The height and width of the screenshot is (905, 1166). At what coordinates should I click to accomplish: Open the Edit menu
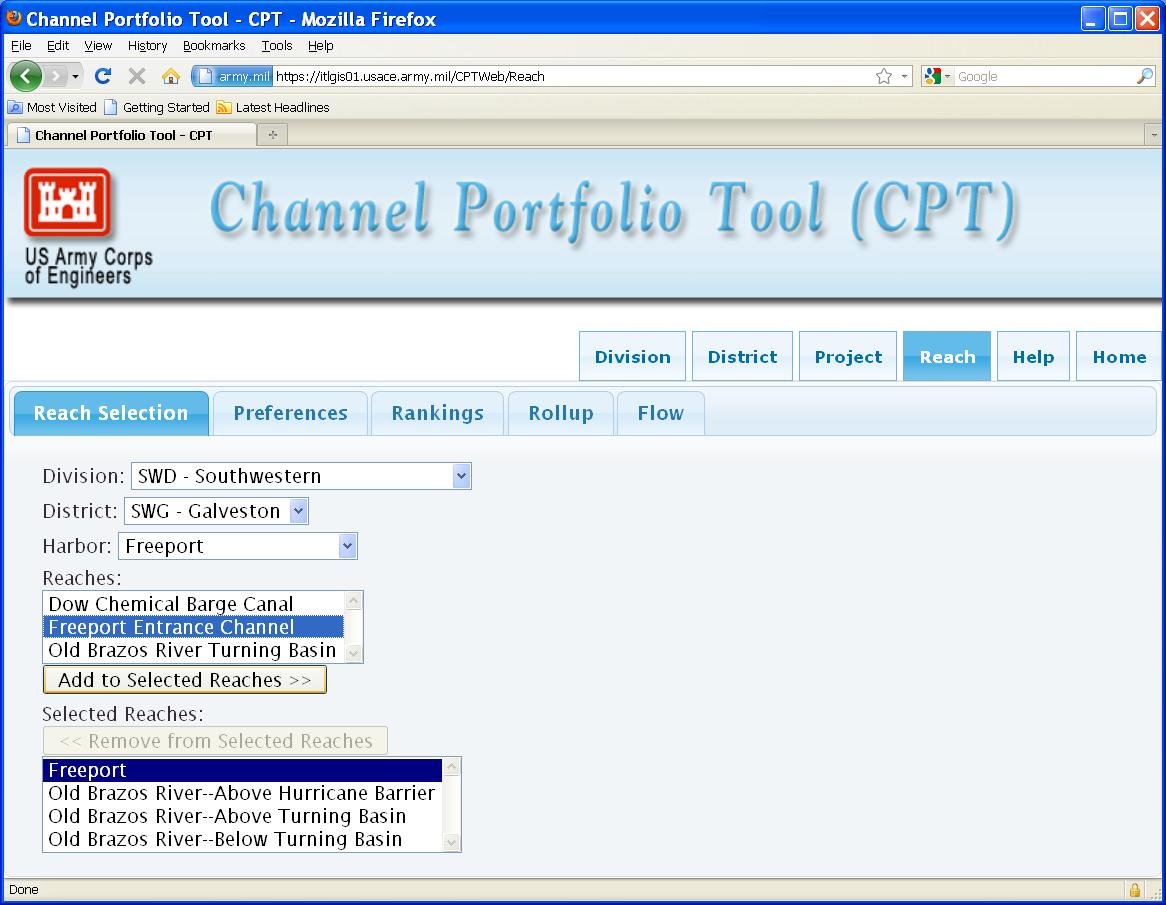58,45
